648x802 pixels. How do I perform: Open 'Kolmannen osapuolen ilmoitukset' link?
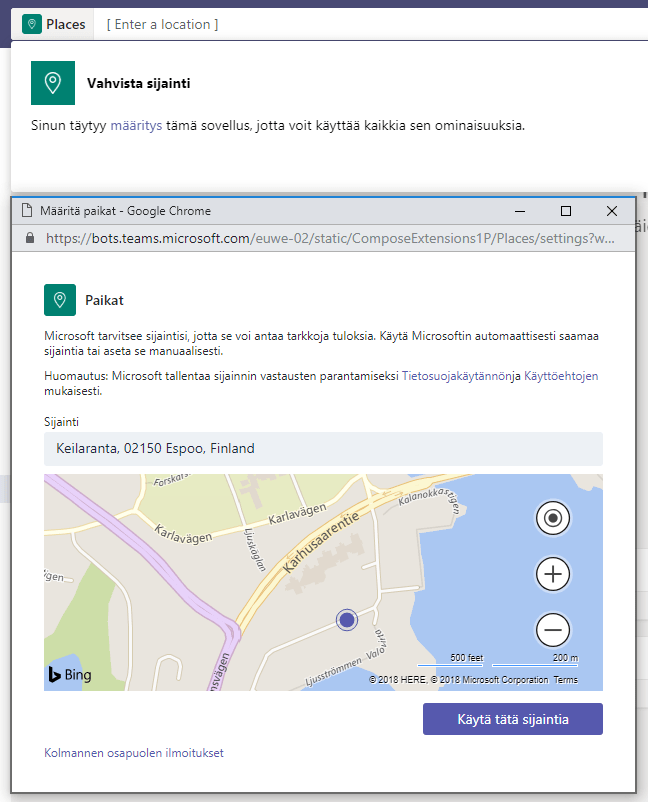point(134,753)
